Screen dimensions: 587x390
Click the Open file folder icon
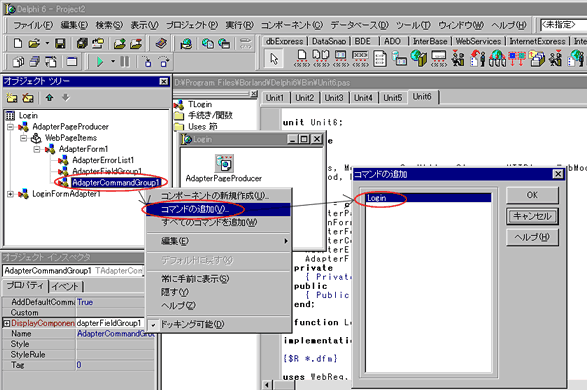(34, 44)
